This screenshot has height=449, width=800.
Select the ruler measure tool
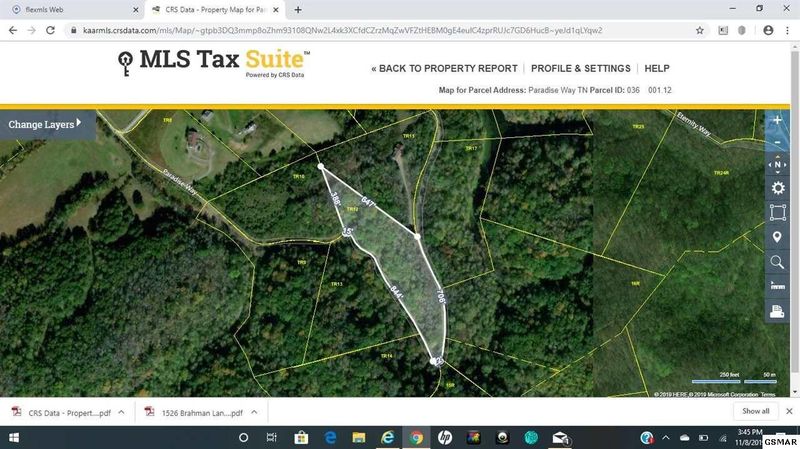777,286
